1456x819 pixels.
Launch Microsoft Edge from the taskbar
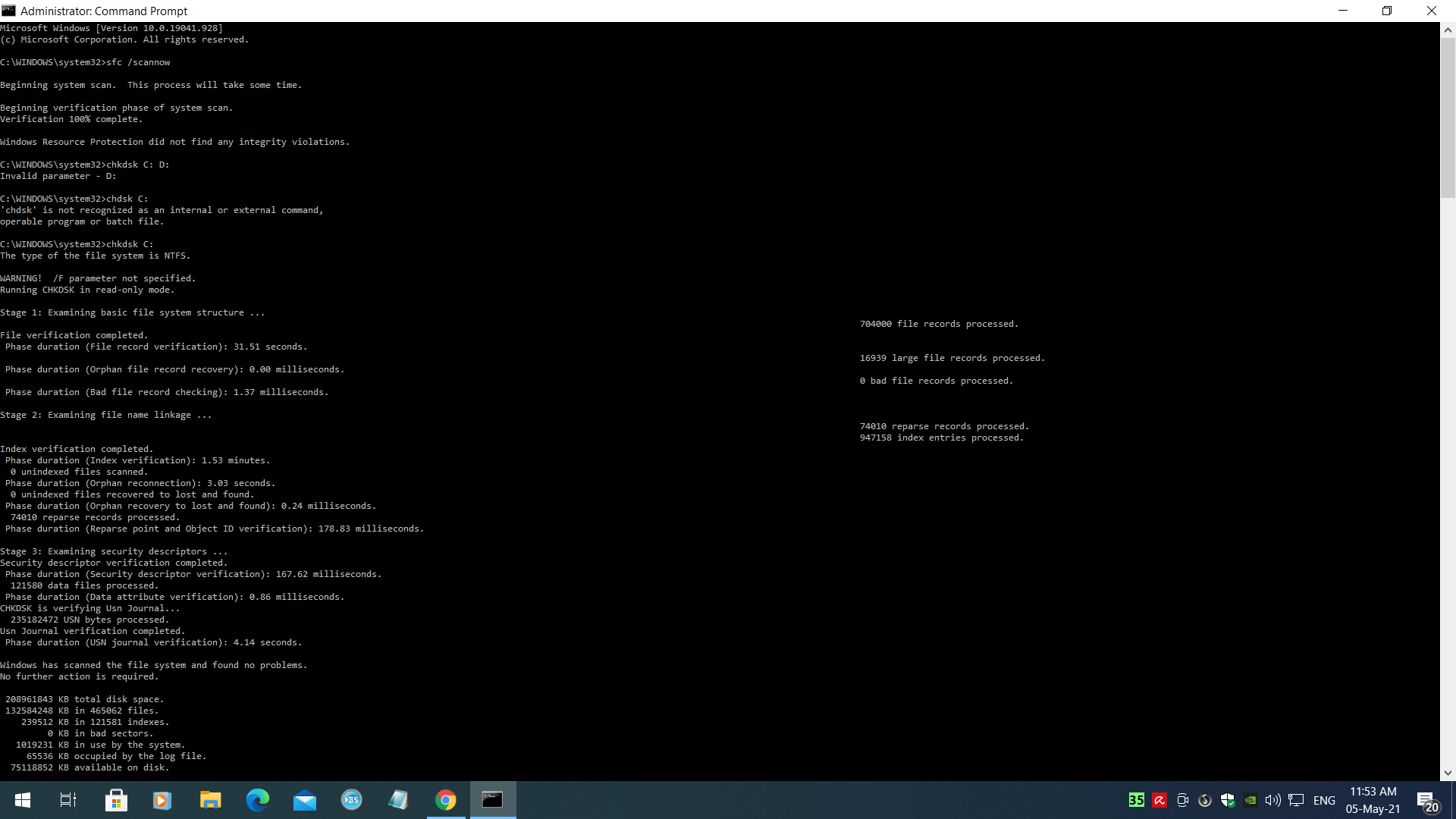point(258,800)
